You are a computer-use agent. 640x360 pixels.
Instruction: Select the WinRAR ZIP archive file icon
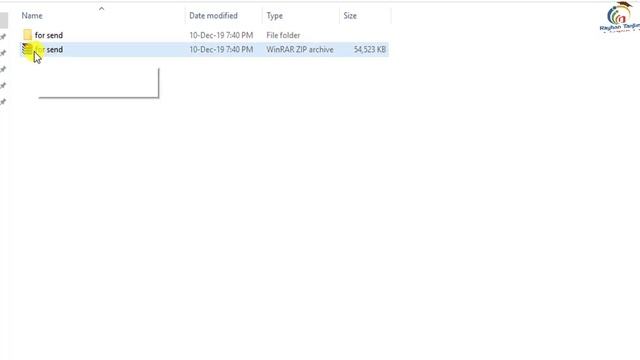(27, 49)
